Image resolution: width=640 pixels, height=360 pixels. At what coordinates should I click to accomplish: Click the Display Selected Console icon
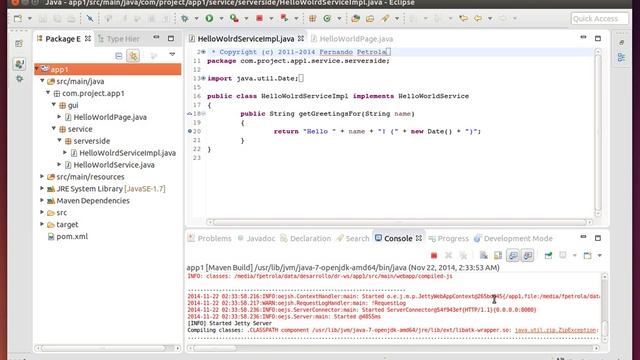[563, 256]
